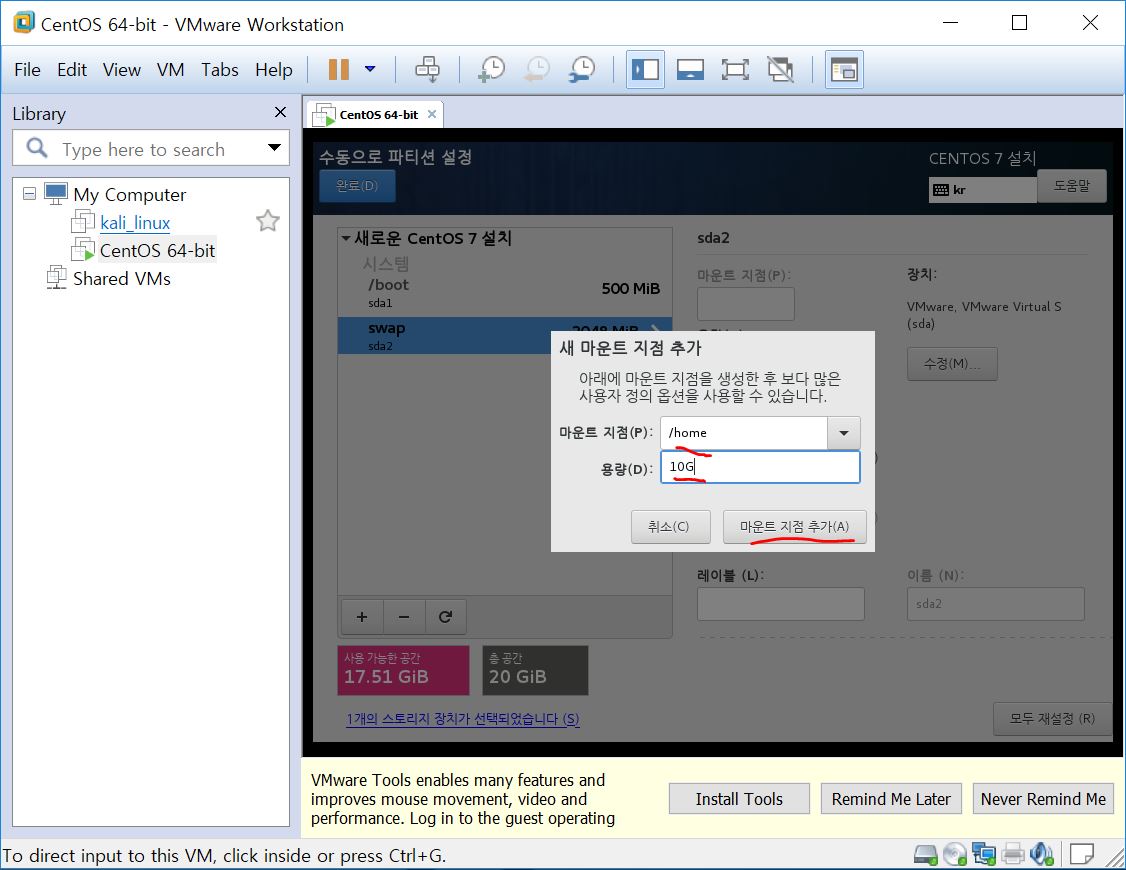Image resolution: width=1126 pixels, height=870 pixels.
Task: Take a snapshot of this virtual machine
Action: pos(492,70)
